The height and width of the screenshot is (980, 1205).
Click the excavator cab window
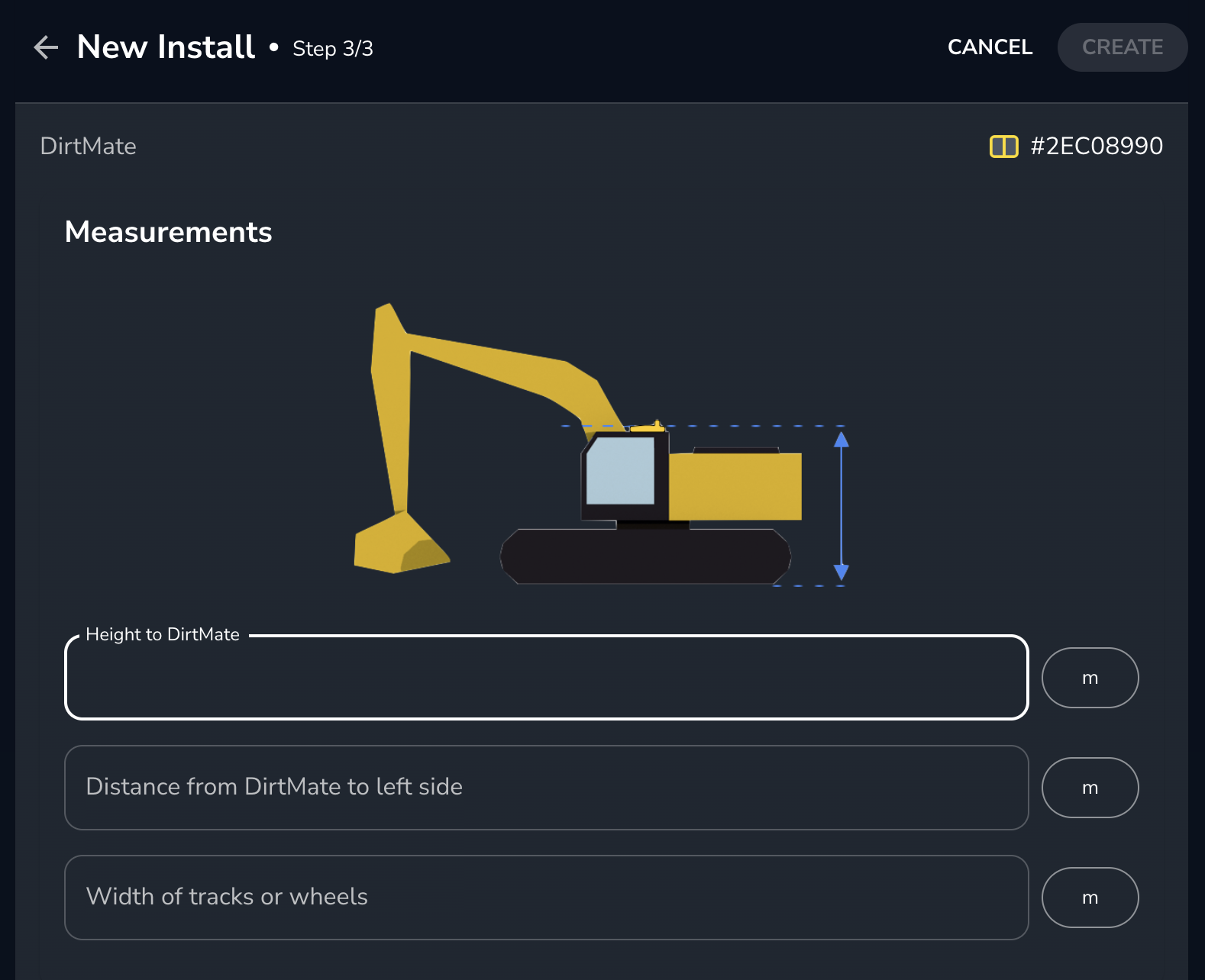[620, 471]
